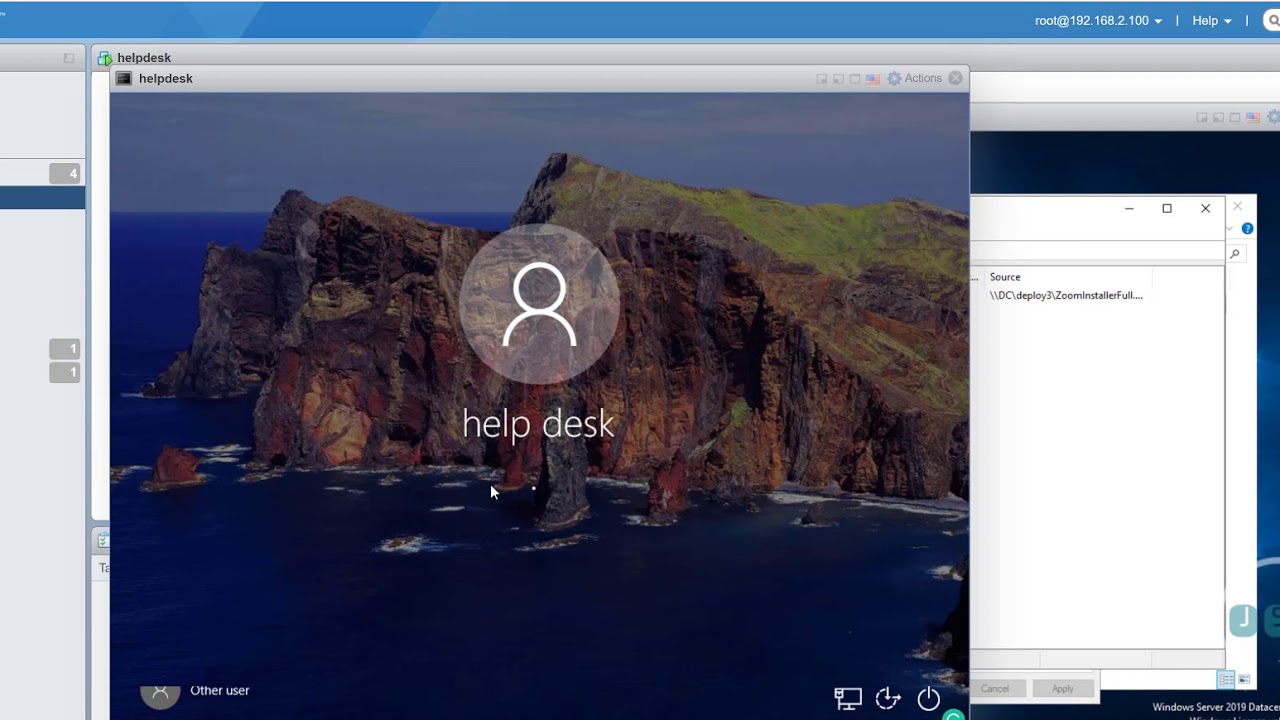Choose Other user on login screen
The width and height of the screenshot is (1280, 720).
coord(196,690)
